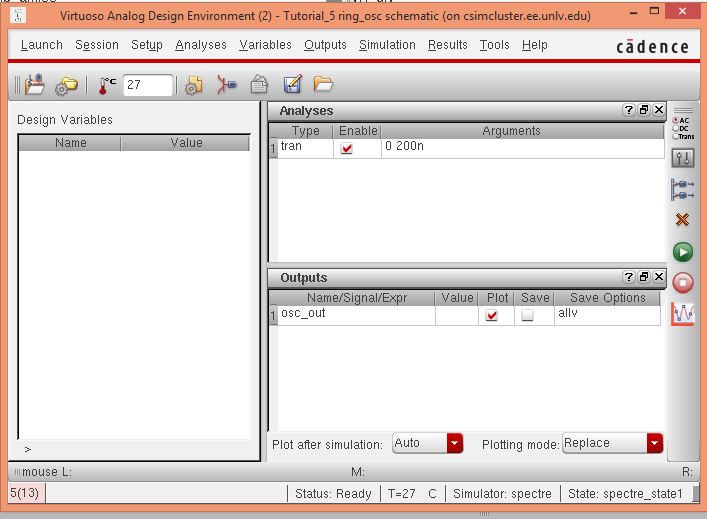This screenshot has width=707, height=519.
Task: Open the Analyses menu
Action: (x=201, y=45)
